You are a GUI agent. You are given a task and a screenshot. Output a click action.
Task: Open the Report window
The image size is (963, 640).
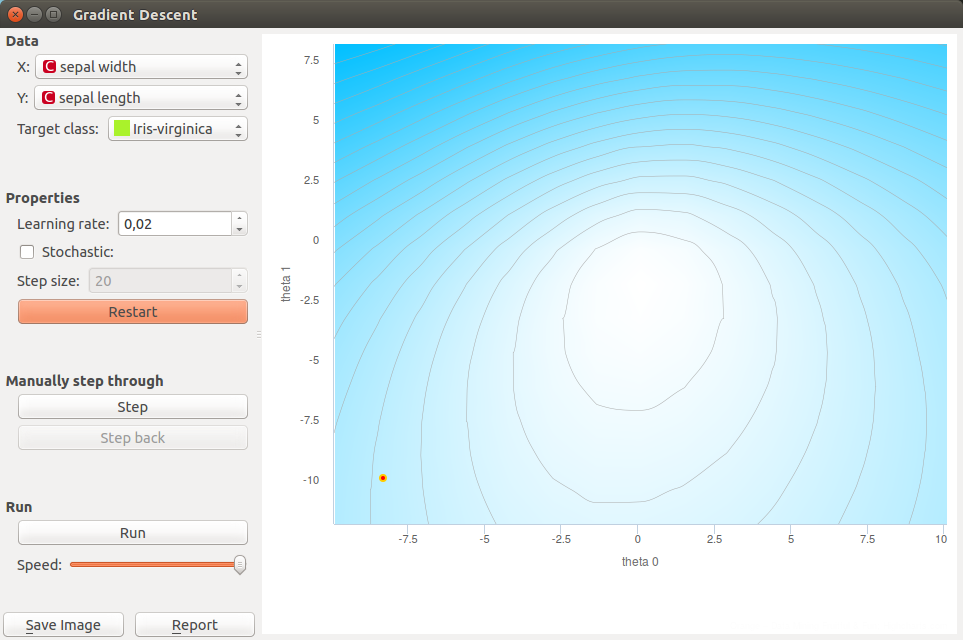pyautogui.click(x=194, y=624)
